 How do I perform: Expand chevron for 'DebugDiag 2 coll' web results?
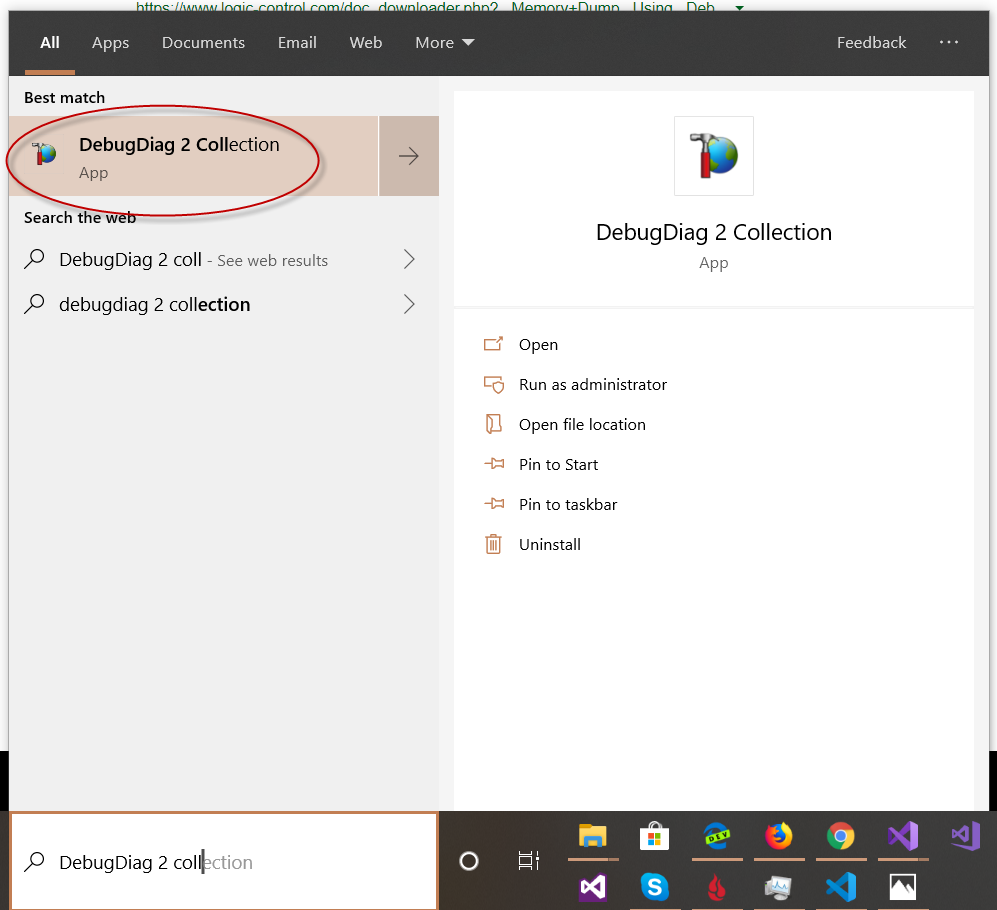click(408, 260)
